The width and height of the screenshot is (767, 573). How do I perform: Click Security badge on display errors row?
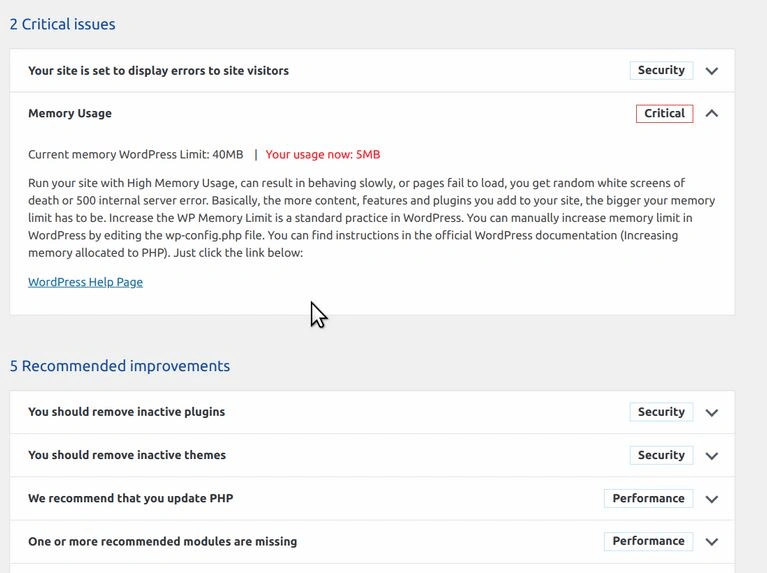[x=661, y=70]
